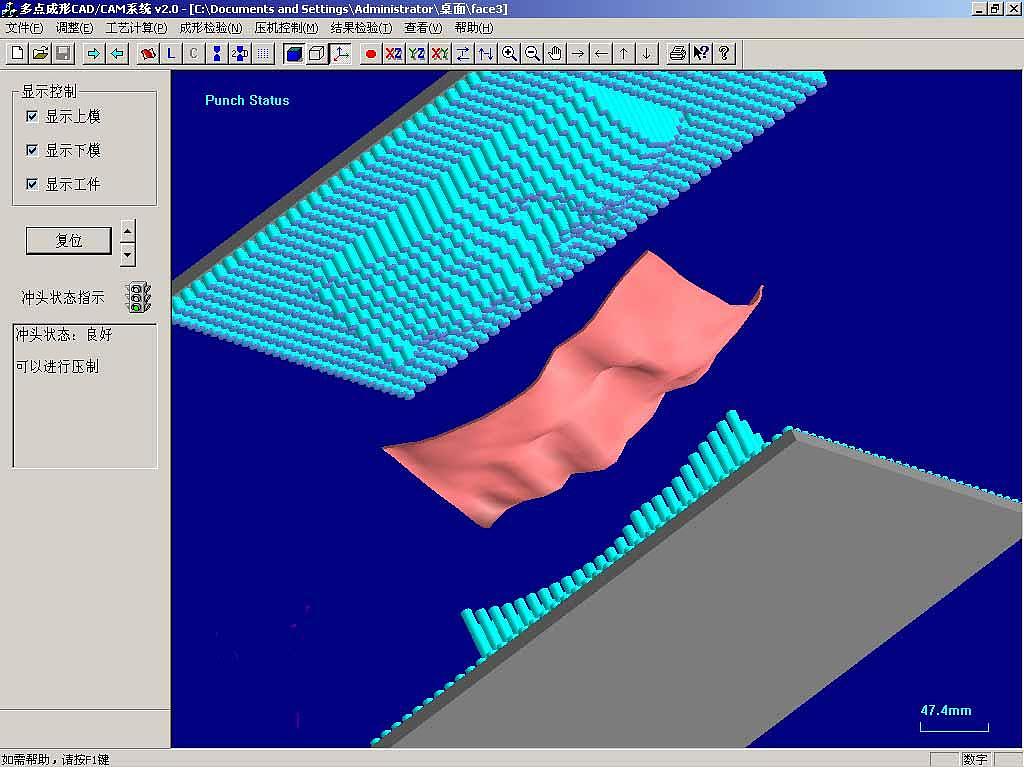
Task: Disable the 显示工件 checkbox
Action: [33, 185]
